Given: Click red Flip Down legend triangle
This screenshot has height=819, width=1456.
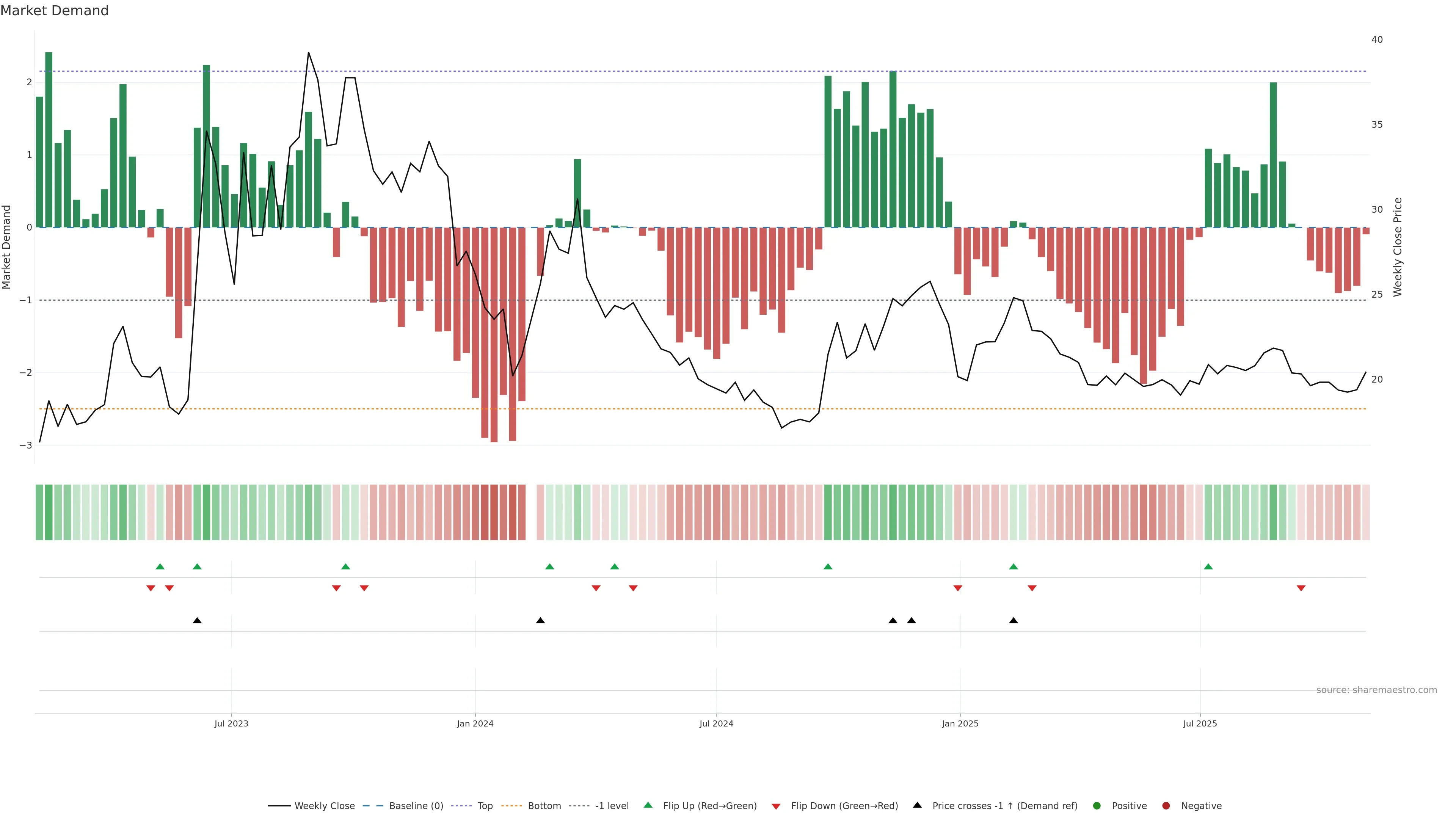Looking at the screenshot, I should [x=776, y=806].
